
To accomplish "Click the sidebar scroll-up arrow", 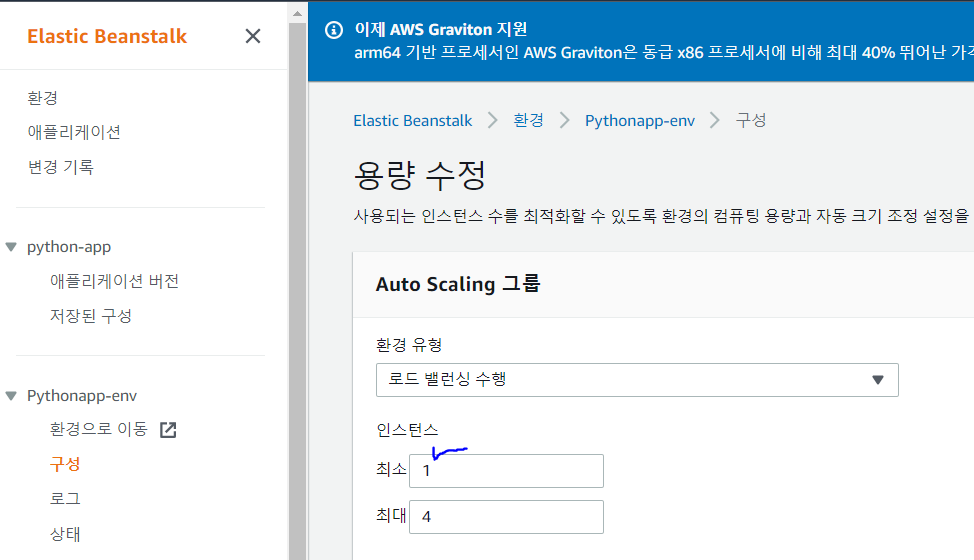I will coord(298,13).
